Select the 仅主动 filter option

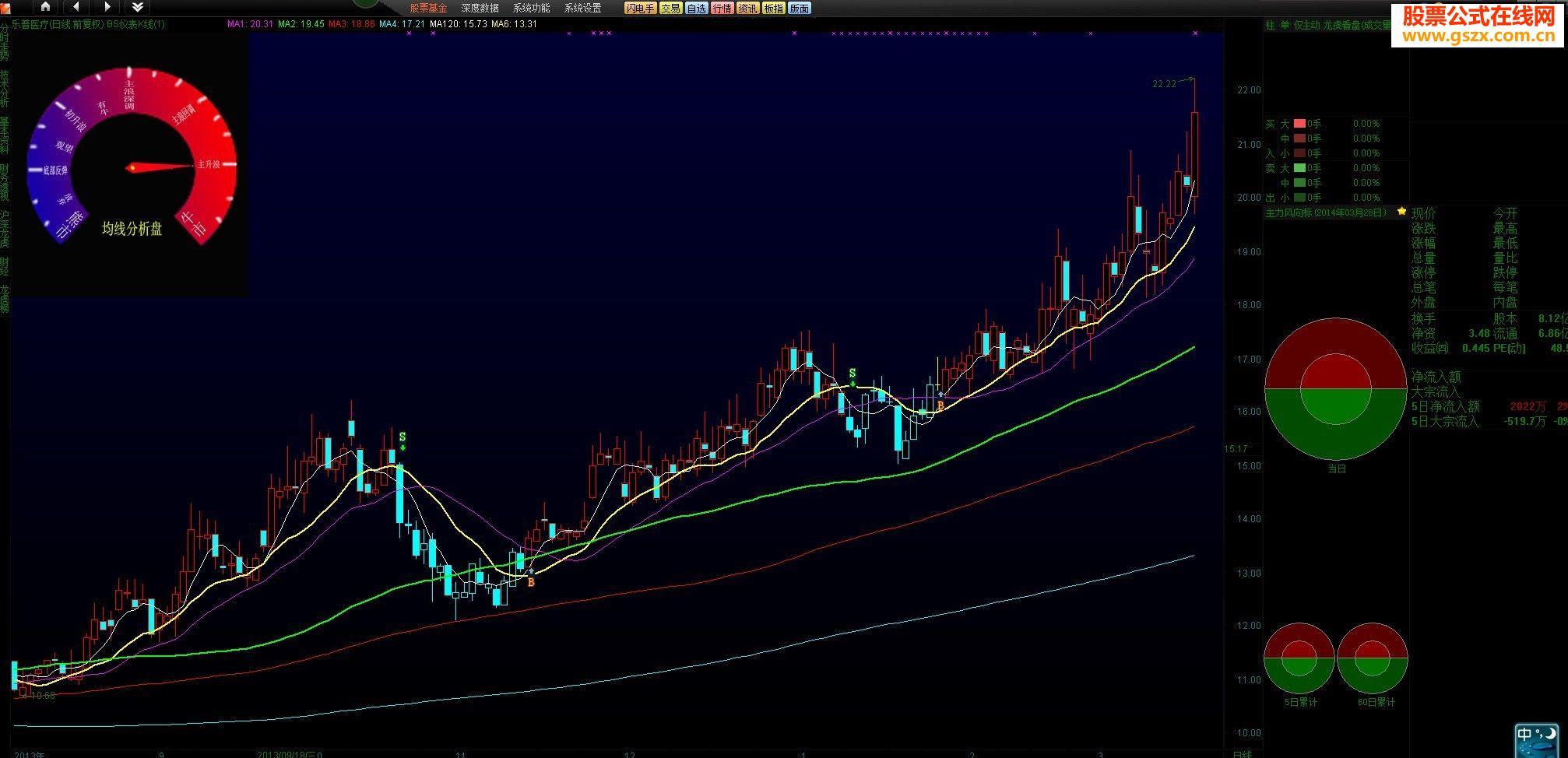click(1307, 26)
